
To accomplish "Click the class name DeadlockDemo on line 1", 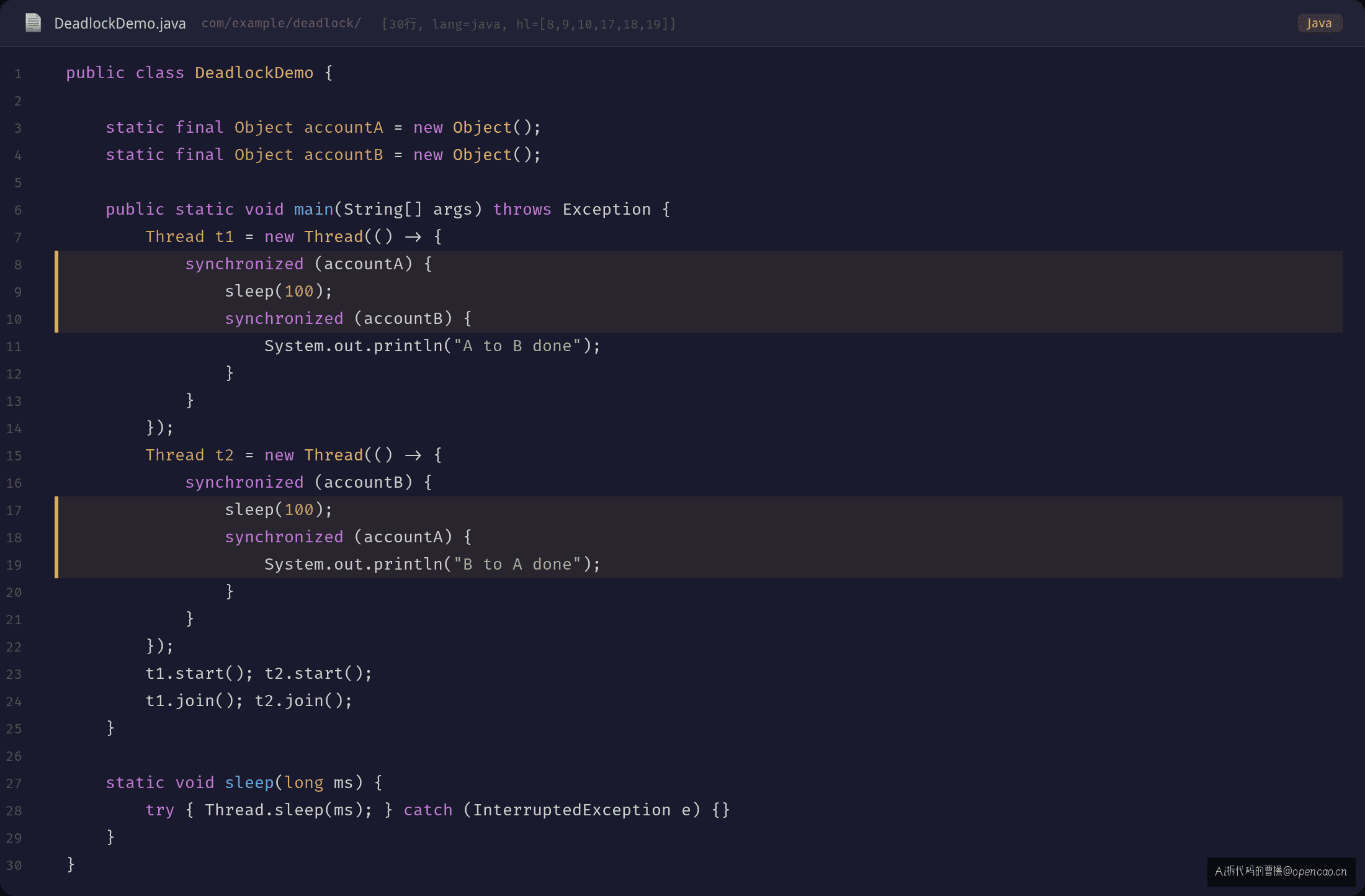I will pyautogui.click(x=254, y=73).
